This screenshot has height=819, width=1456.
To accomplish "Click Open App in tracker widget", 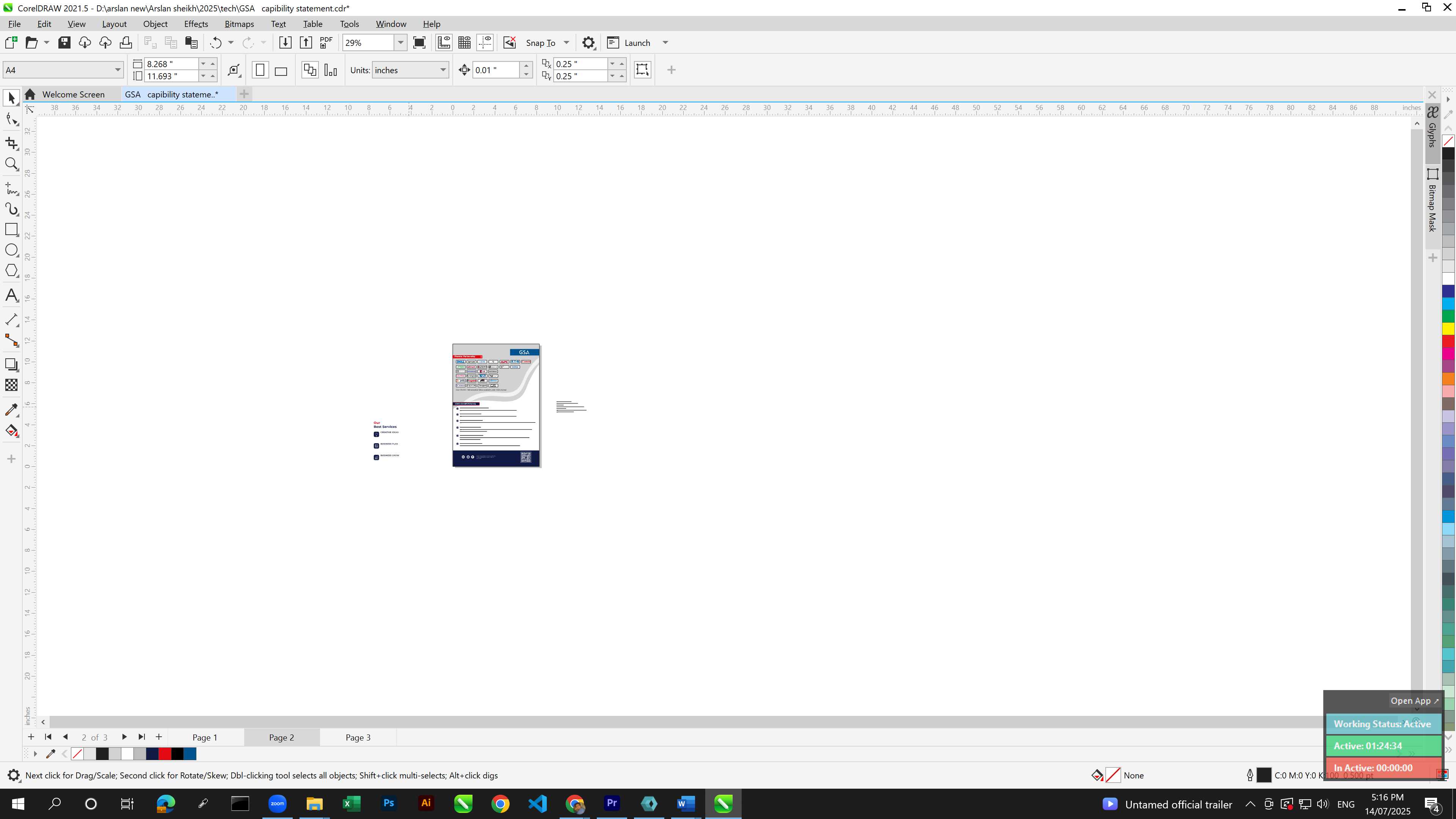I will tap(1415, 701).
